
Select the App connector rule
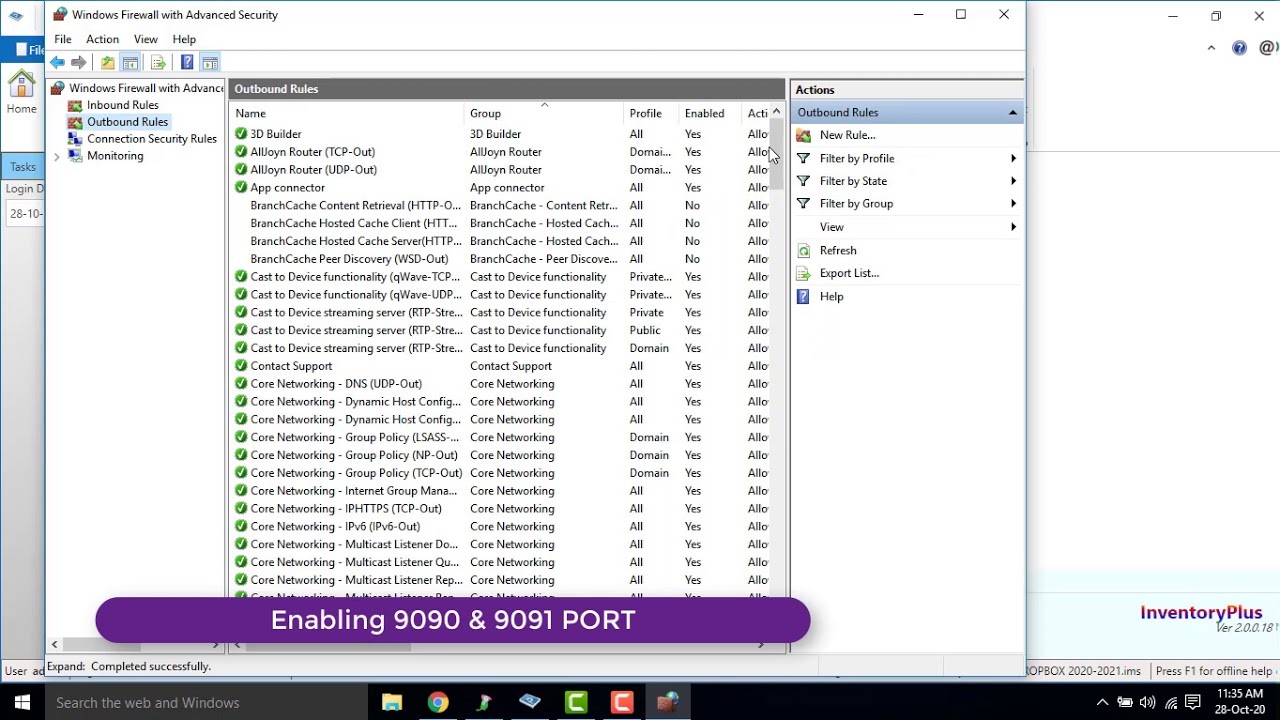point(287,188)
